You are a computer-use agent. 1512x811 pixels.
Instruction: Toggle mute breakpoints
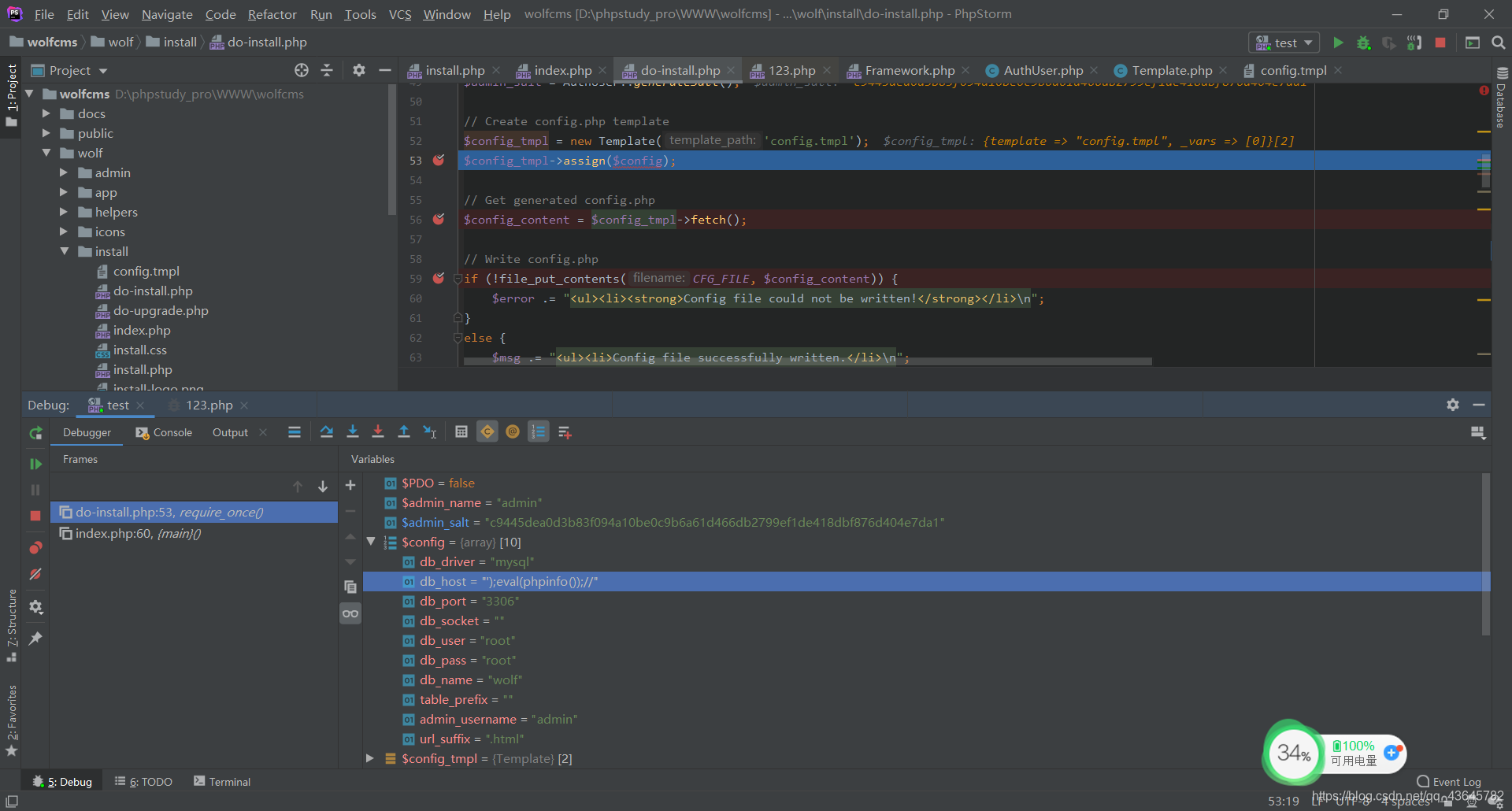click(35, 574)
